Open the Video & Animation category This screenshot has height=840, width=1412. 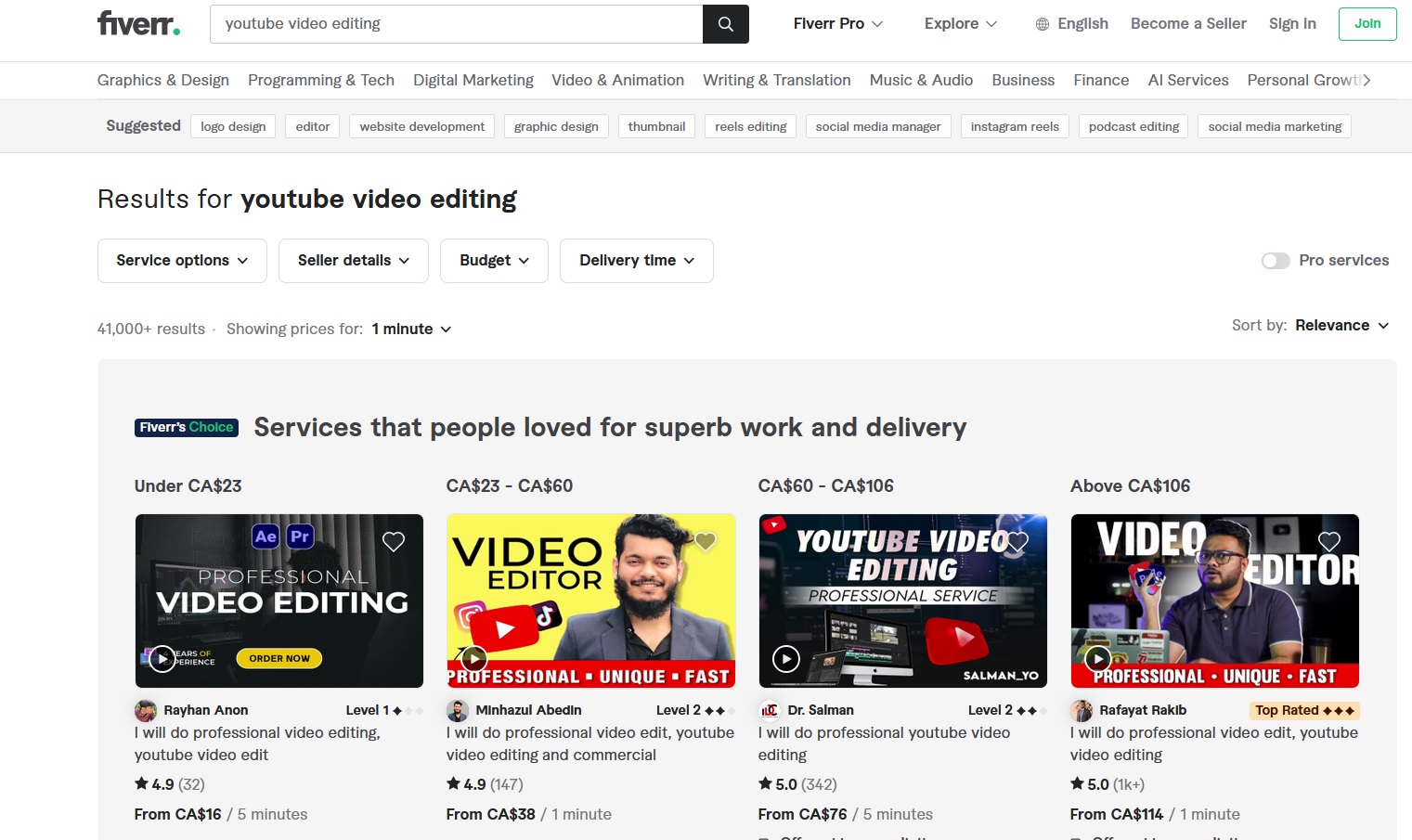[x=617, y=81]
